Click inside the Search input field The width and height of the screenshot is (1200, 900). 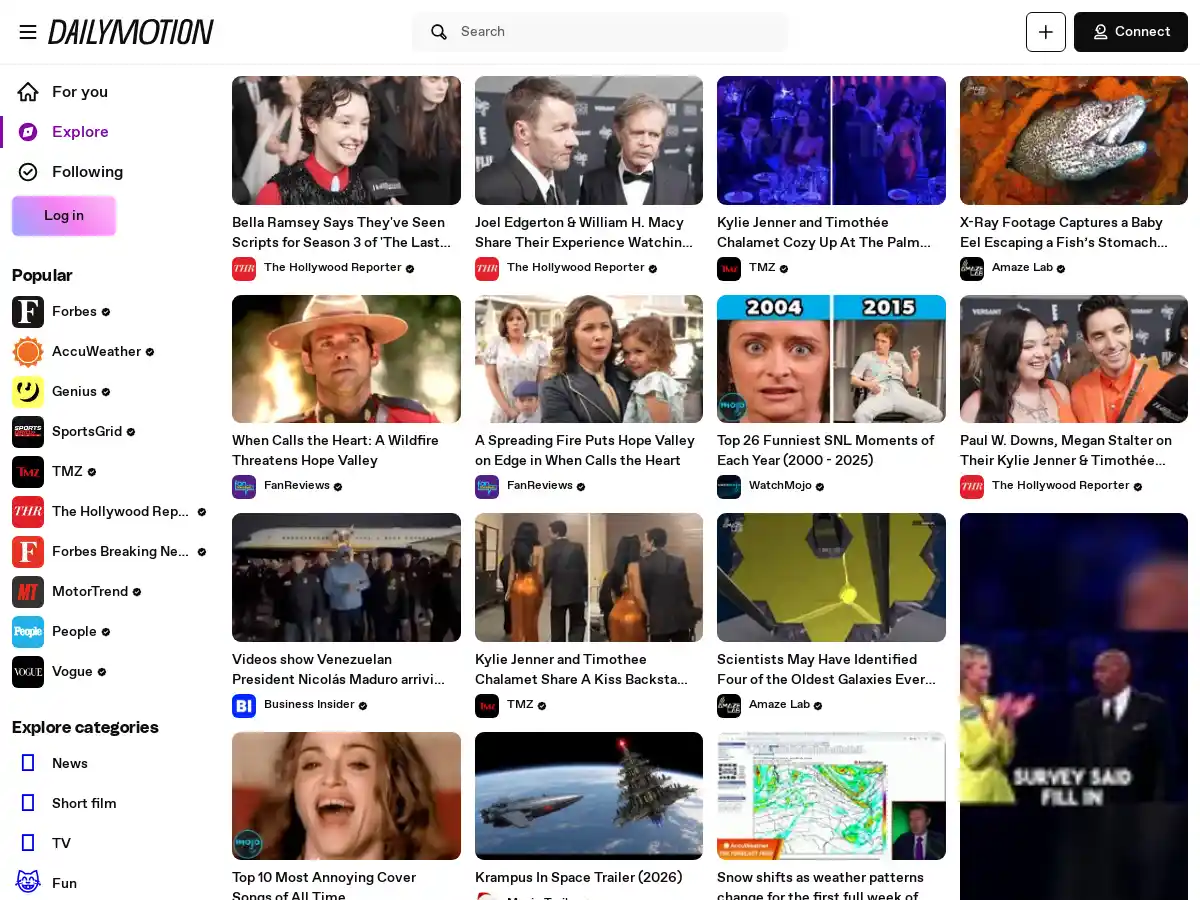pyautogui.click(x=600, y=32)
